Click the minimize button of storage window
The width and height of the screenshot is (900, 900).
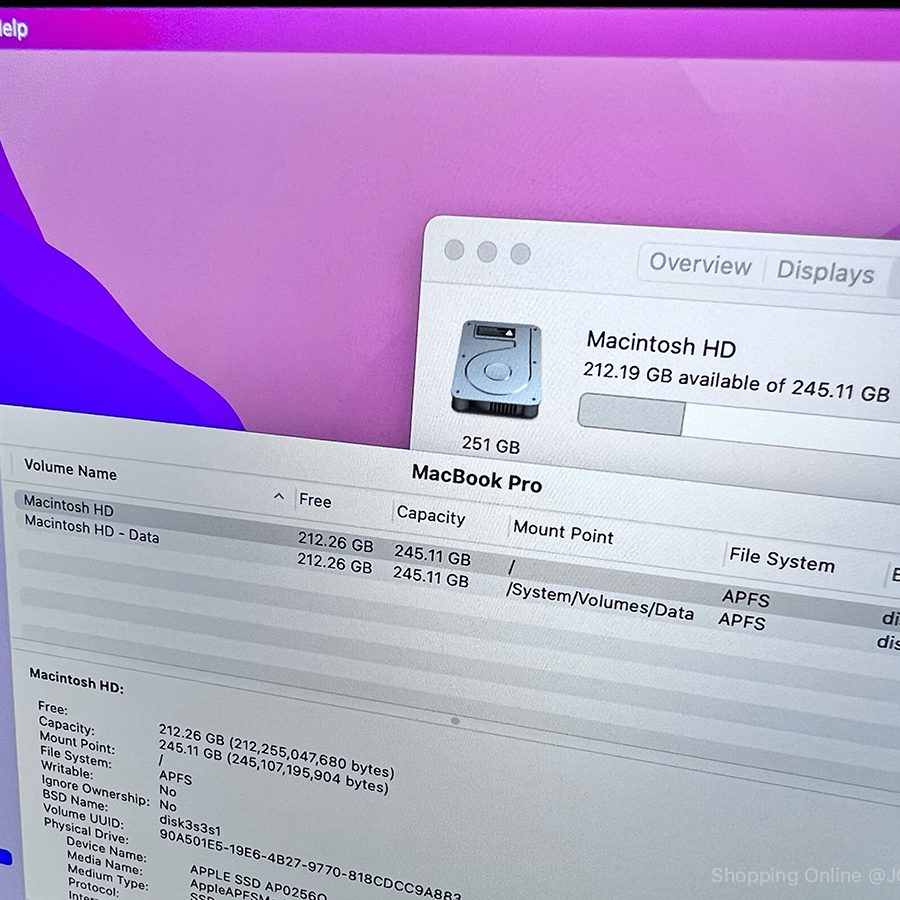[x=487, y=251]
